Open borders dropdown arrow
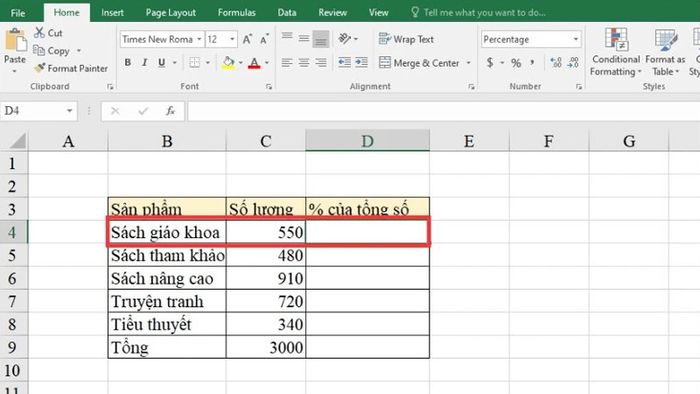This screenshot has width=700, height=394. 208,62
